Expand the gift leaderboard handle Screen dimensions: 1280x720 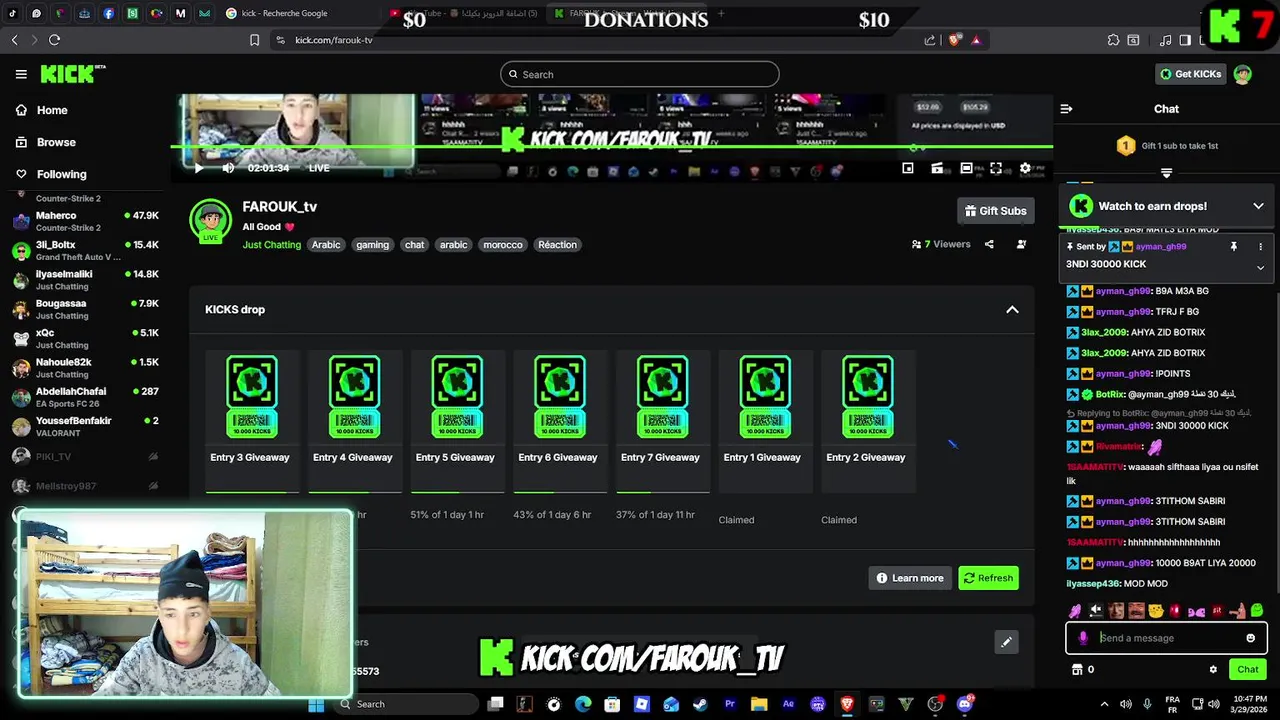1166,173
